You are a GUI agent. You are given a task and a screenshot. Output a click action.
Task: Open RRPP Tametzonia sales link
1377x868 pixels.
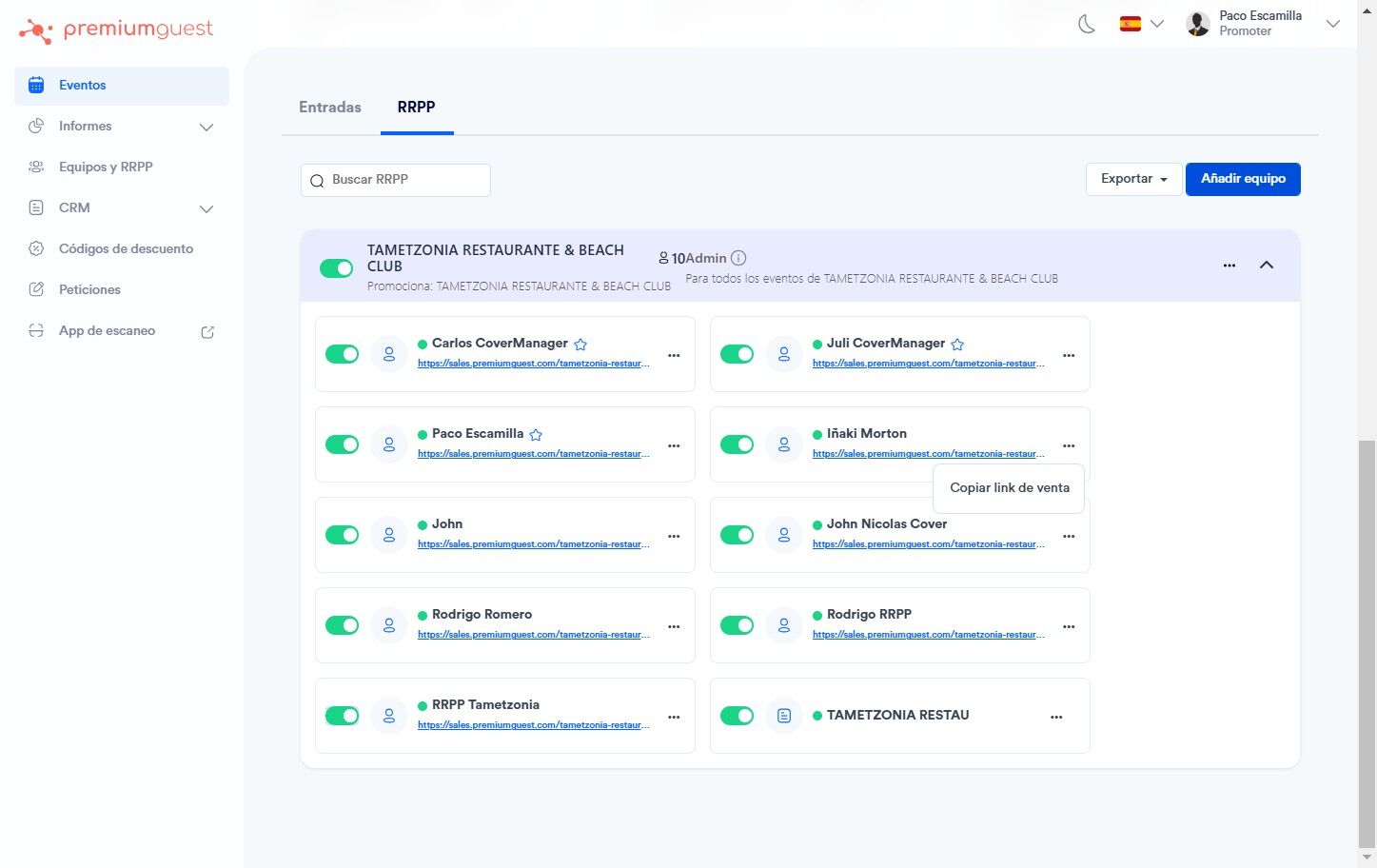(533, 725)
